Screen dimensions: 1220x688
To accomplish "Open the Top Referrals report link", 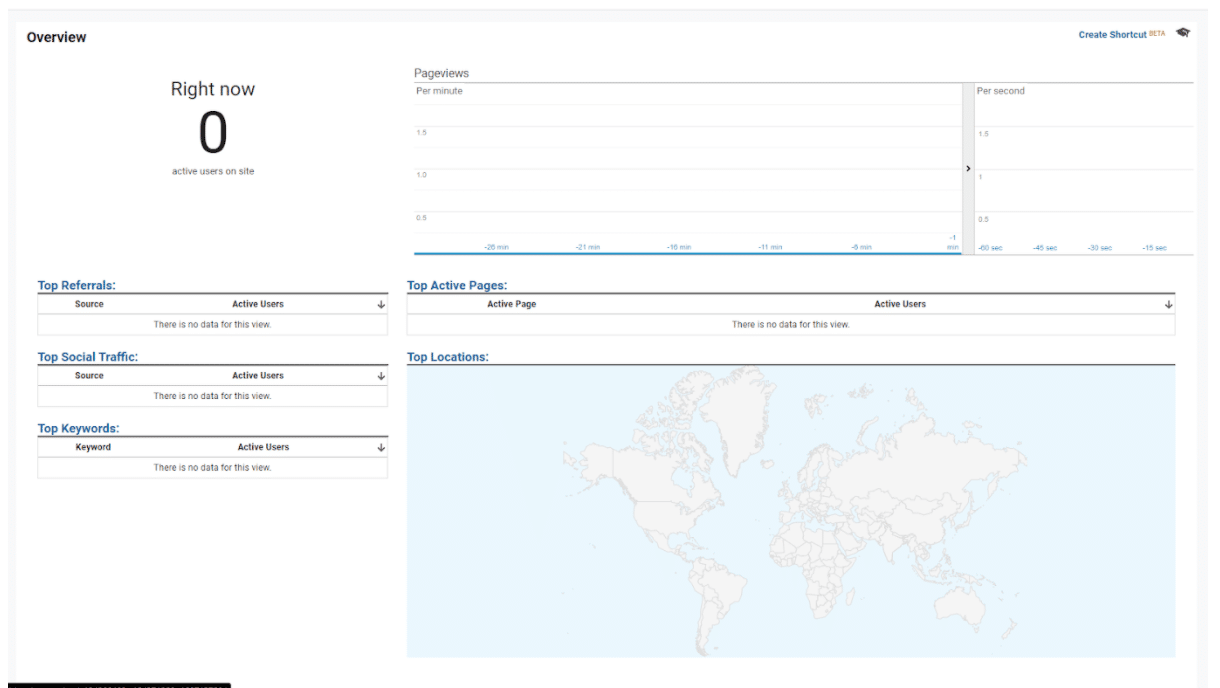I will (x=76, y=286).
